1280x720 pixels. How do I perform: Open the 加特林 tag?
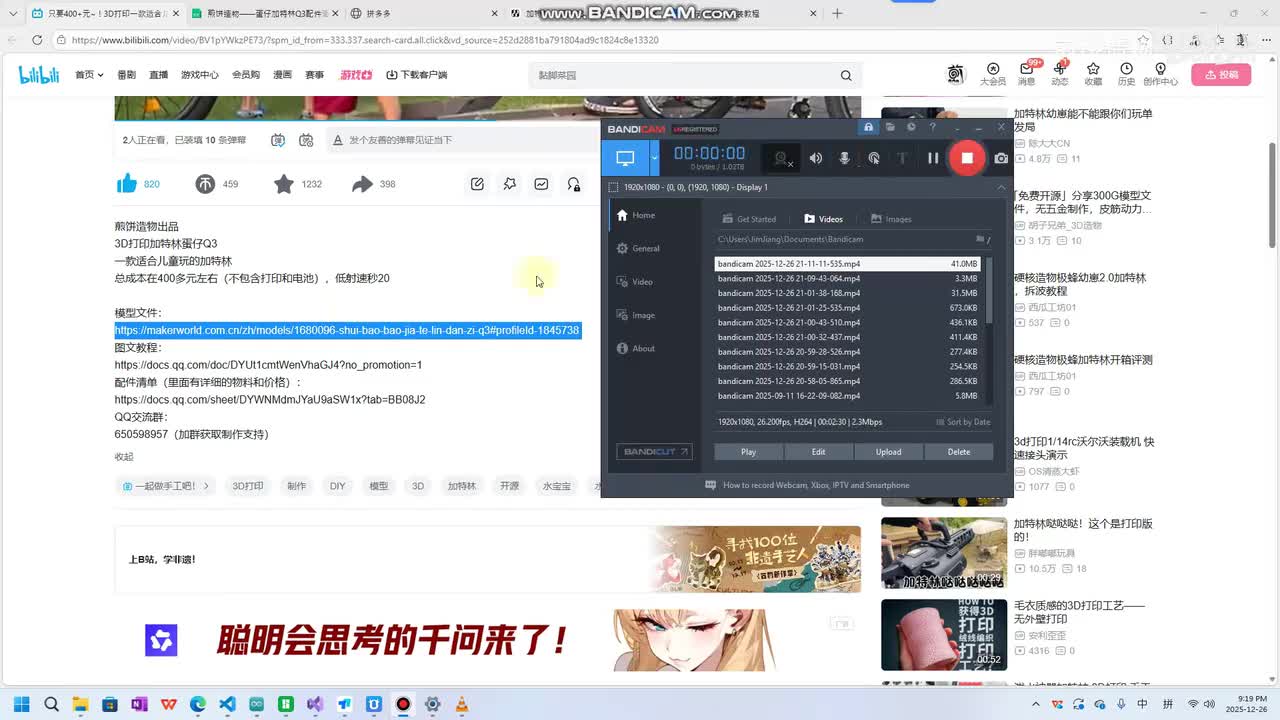point(461,486)
